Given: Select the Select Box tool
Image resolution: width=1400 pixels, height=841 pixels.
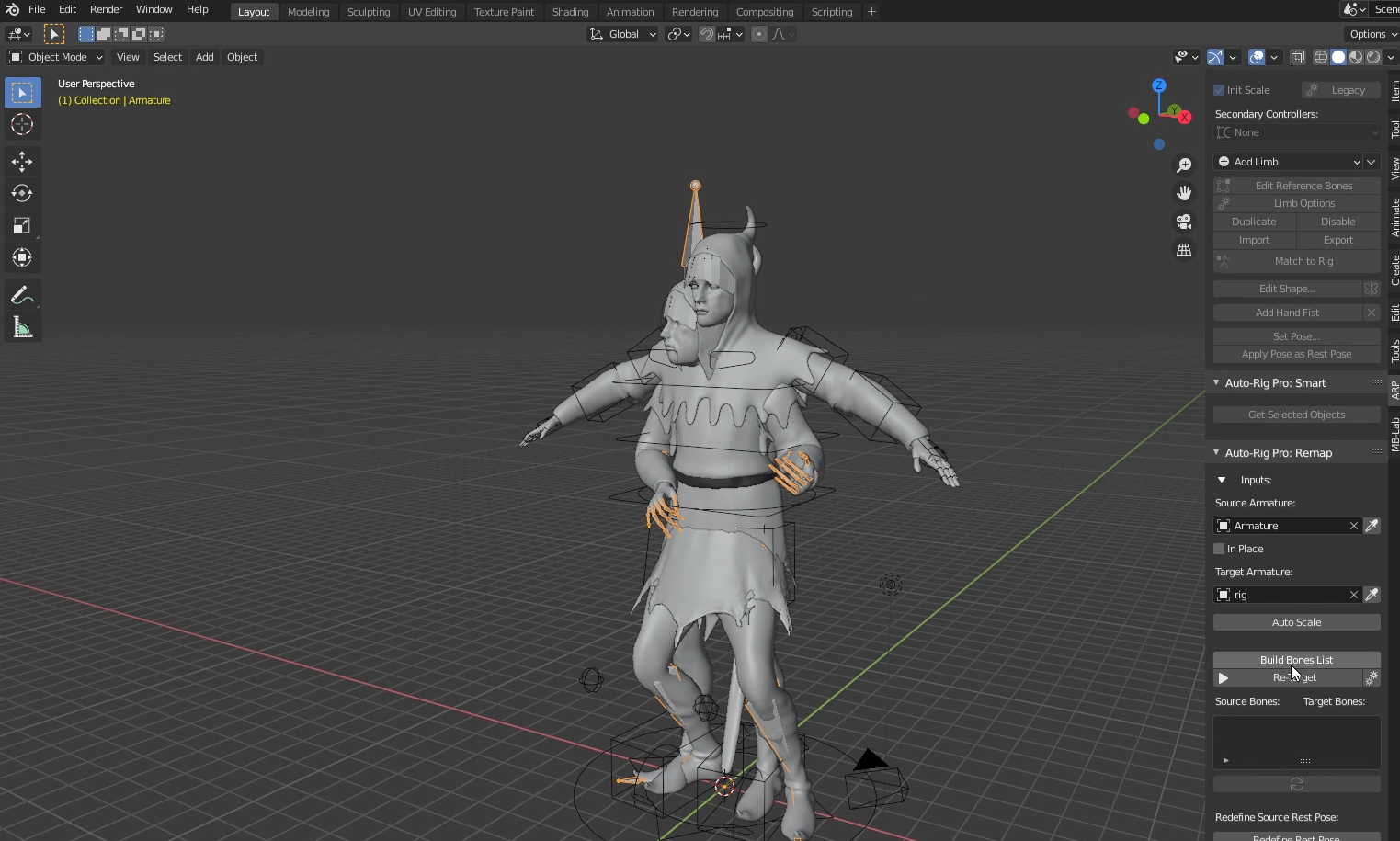Looking at the screenshot, I should (x=22, y=92).
